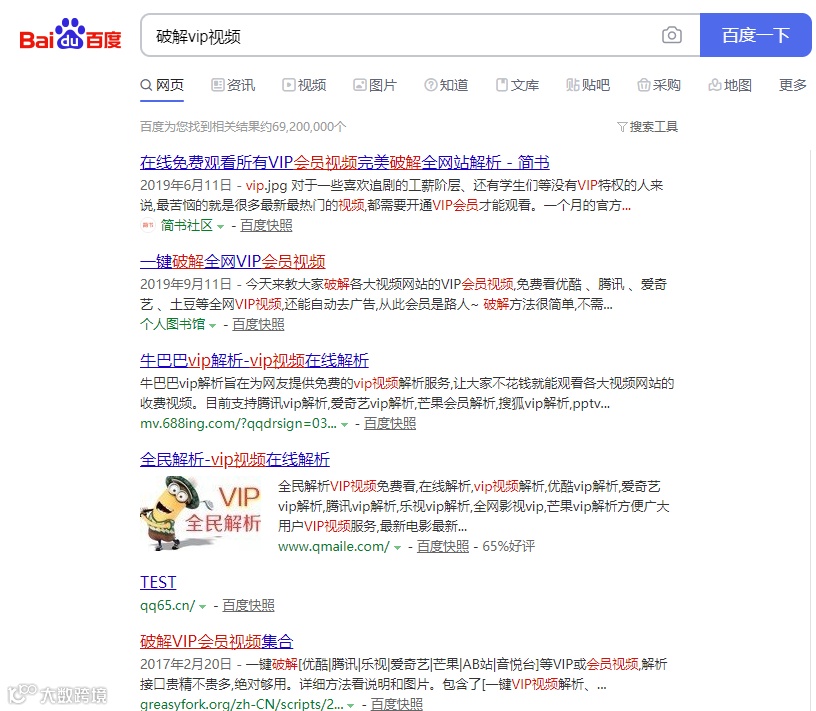
Task: Expand dropdown arrow next to qq65.cn
Action: tap(202, 607)
